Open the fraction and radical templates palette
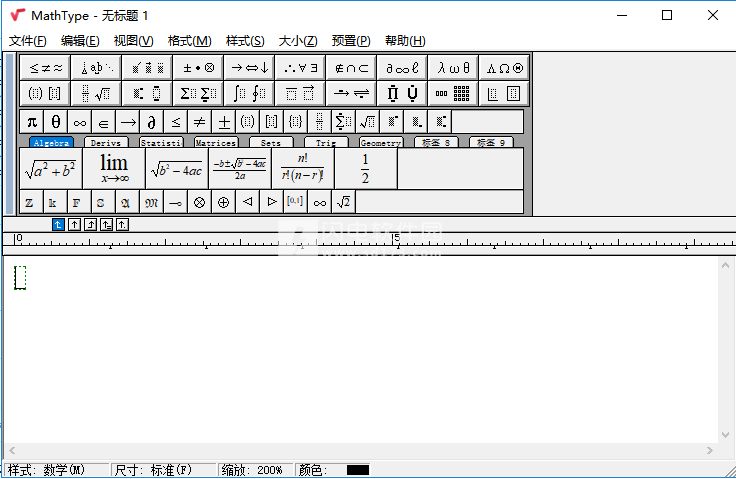This screenshot has height=479, width=736. click(x=96, y=93)
